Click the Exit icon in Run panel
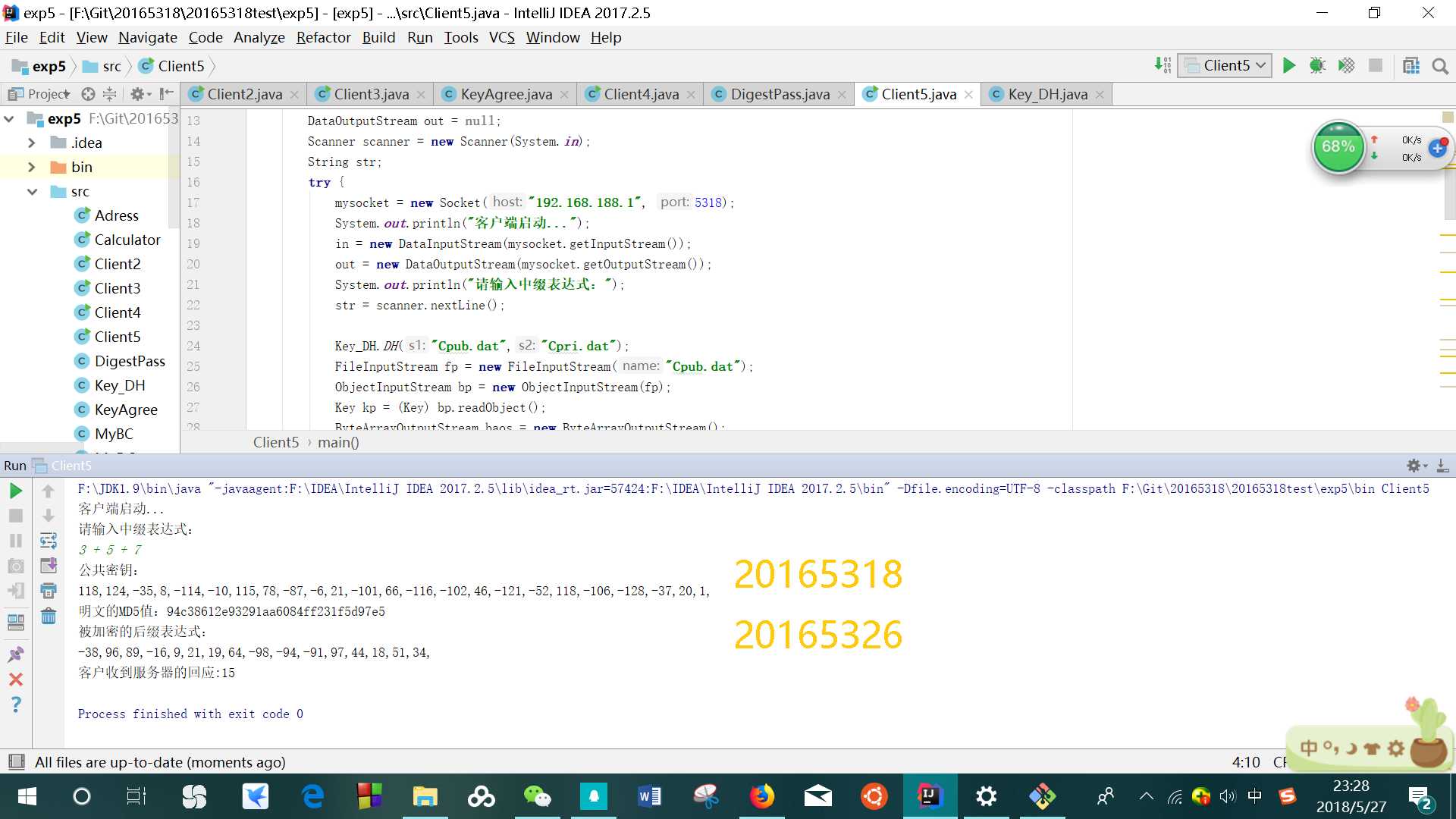The height and width of the screenshot is (819, 1456). [x=16, y=591]
